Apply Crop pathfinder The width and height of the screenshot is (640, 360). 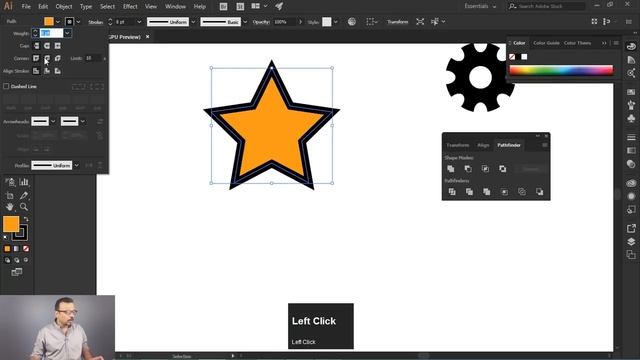click(504, 191)
